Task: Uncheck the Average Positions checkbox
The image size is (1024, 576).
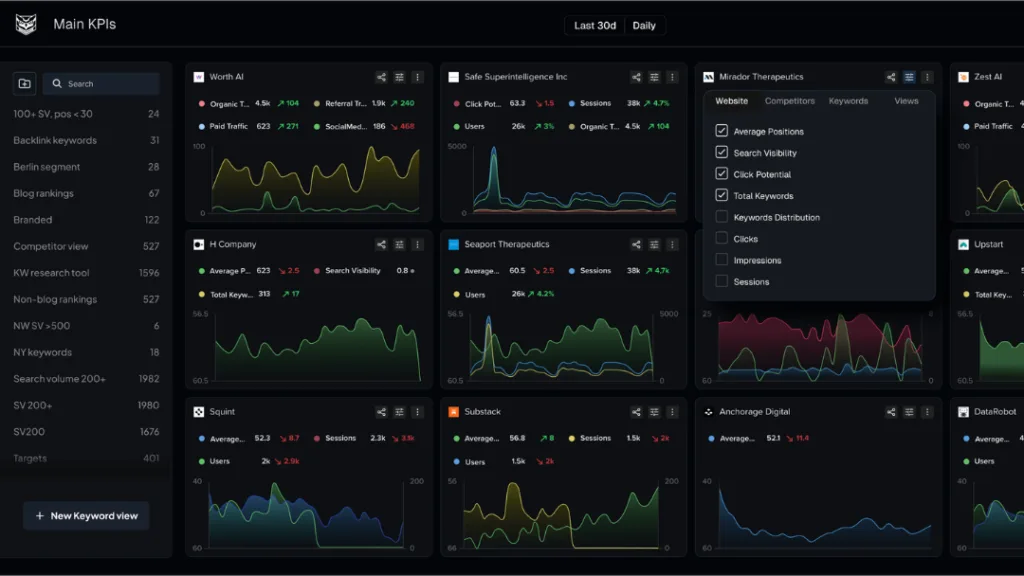Action: (x=722, y=131)
